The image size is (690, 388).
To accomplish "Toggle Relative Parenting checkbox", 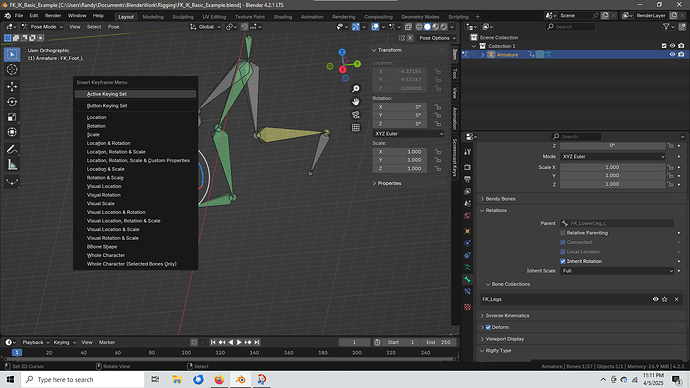I will click(562, 233).
